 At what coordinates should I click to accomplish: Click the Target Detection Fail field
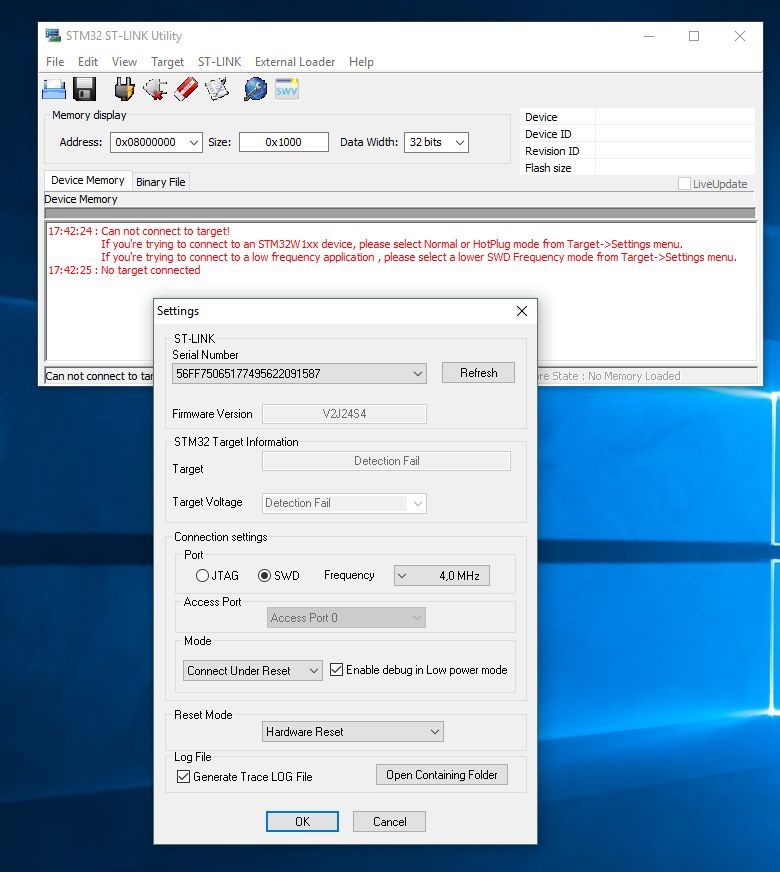(x=386, y=461)
